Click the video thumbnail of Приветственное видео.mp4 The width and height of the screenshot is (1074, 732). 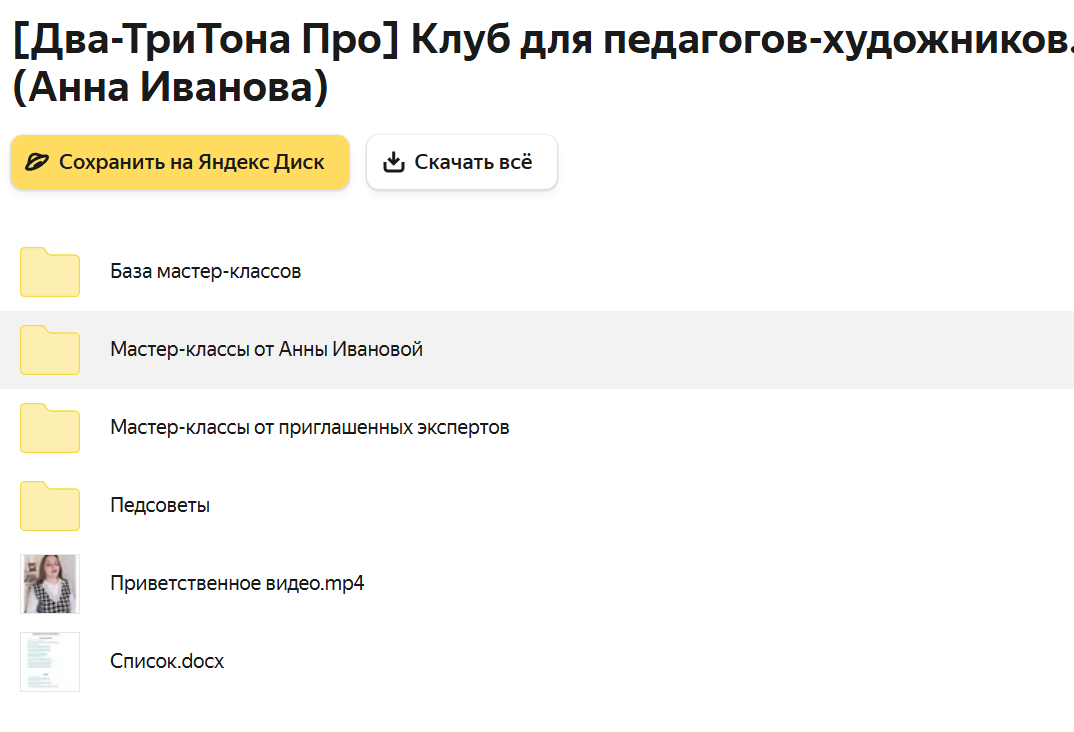[49, 583]
